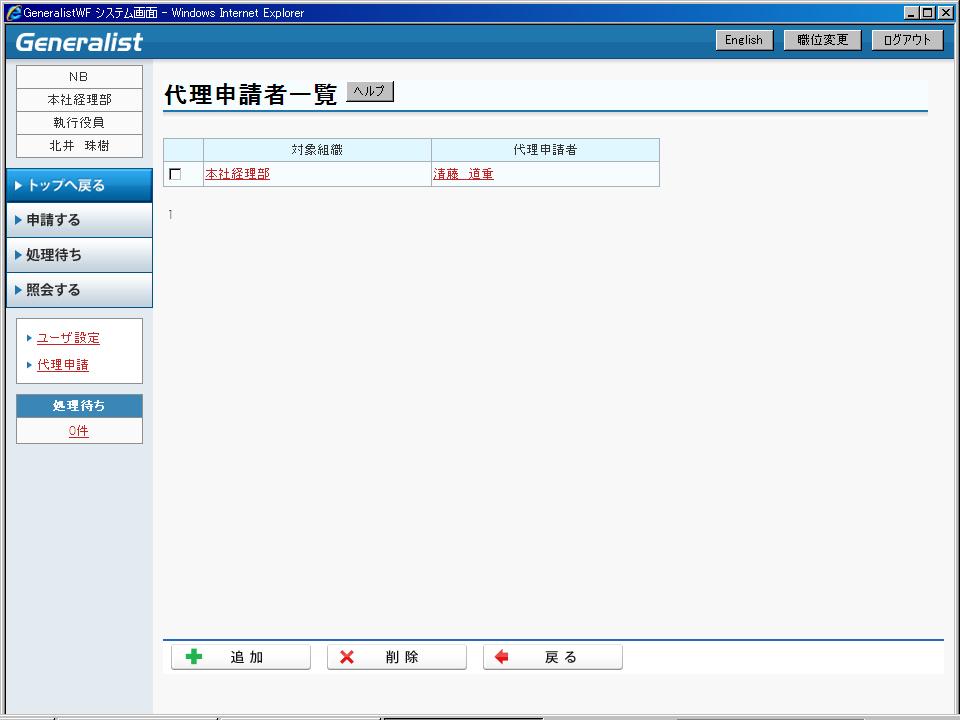Click the 処理待ち panel header above 0件
This screenshot has height=720, width=960.
[79, 405]
